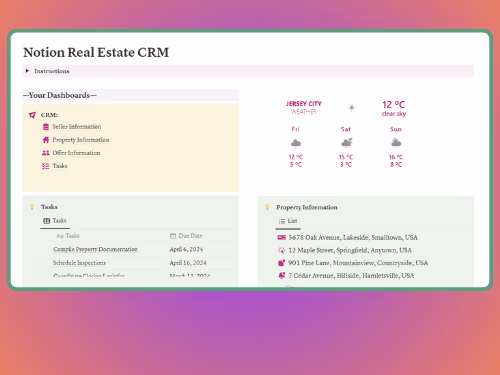Click the Tasks name column header
Screen dimensions: 500x375
[x=68, y=236]
